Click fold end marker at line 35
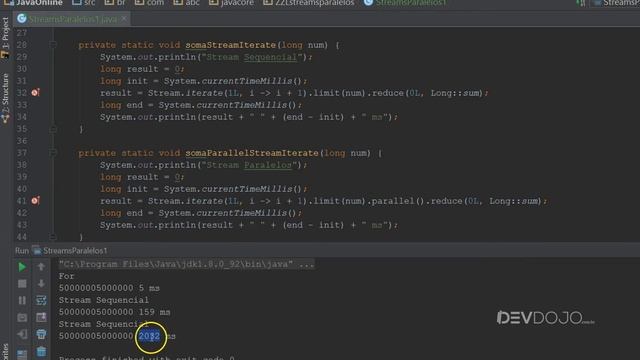The width and height of the screenshot is (640, 360). coord(53,129)
